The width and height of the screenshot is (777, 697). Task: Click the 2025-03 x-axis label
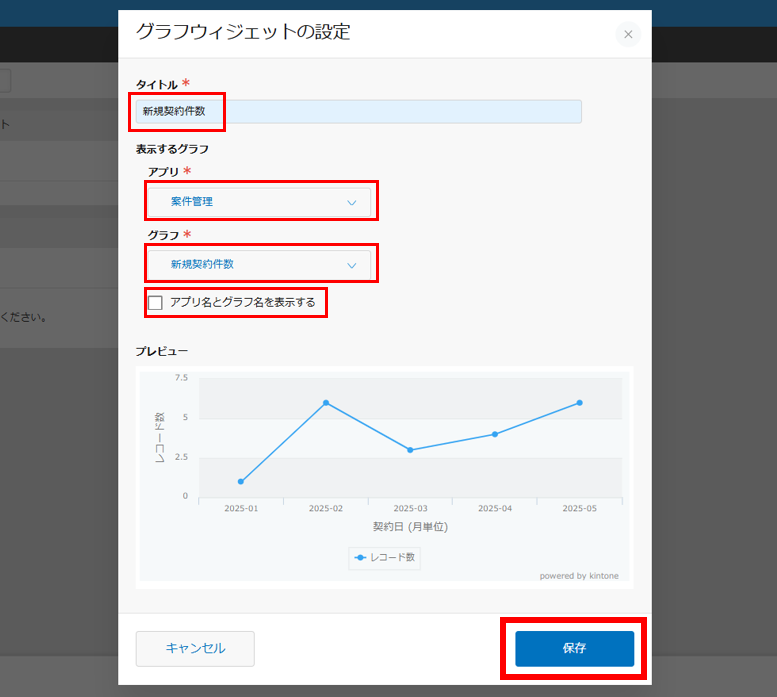(x=410, y=509)
